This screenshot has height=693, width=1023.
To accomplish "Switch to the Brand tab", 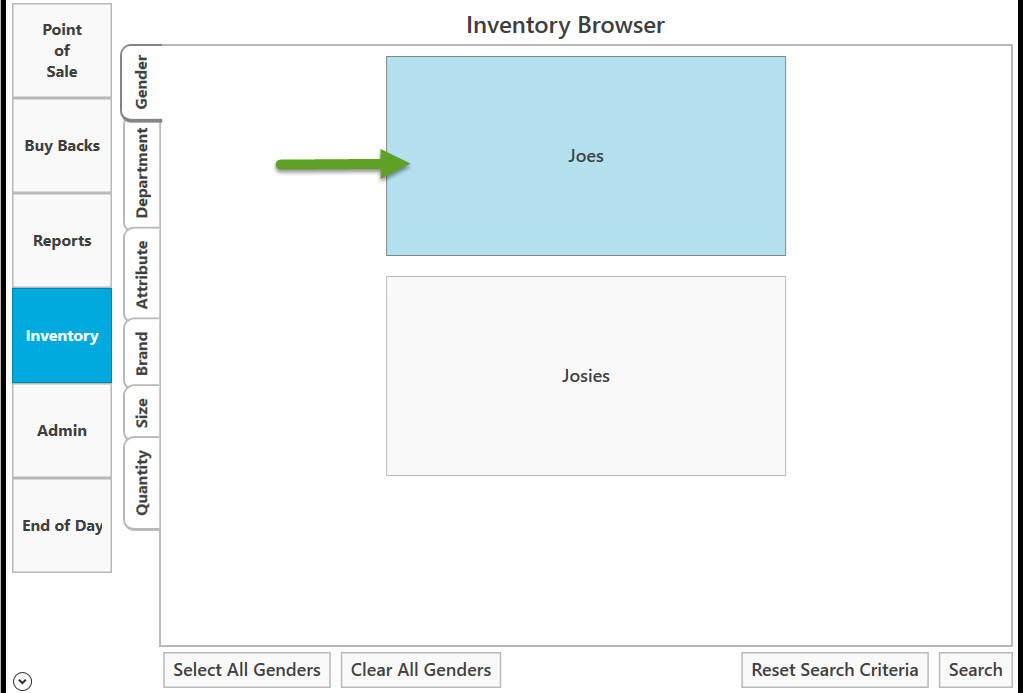I will coord(142,353).
